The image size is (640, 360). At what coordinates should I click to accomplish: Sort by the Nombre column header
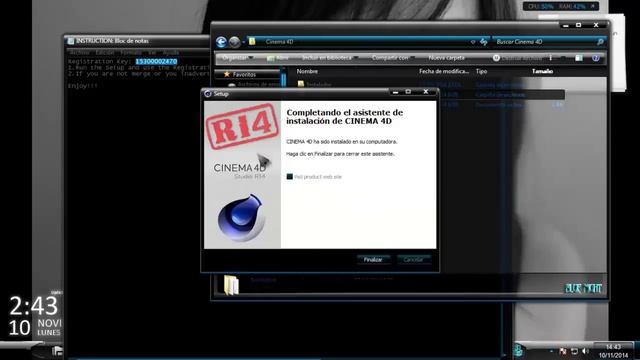click(x=307, y=71)
